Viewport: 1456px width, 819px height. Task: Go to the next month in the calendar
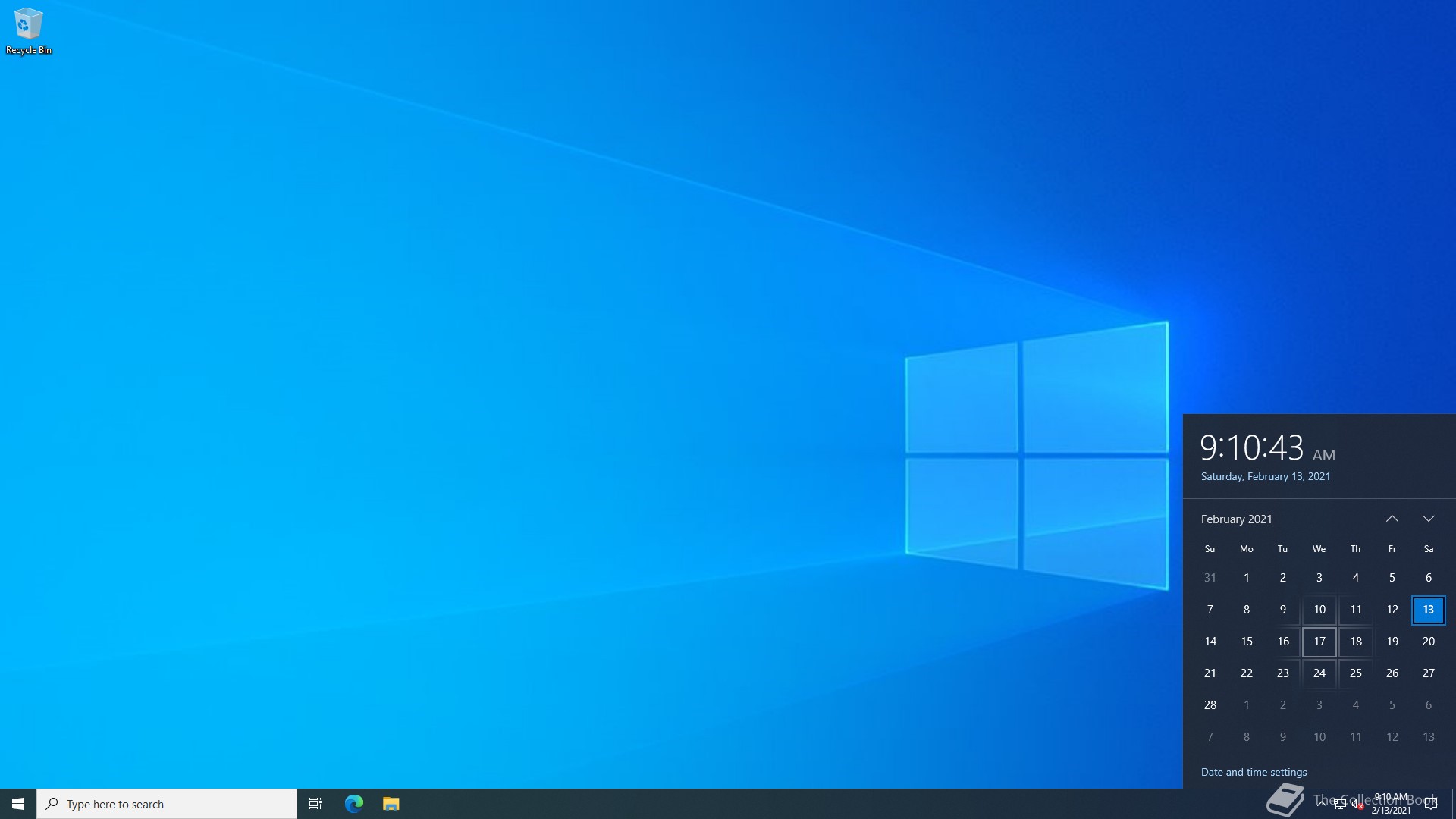click(1429, 519)
